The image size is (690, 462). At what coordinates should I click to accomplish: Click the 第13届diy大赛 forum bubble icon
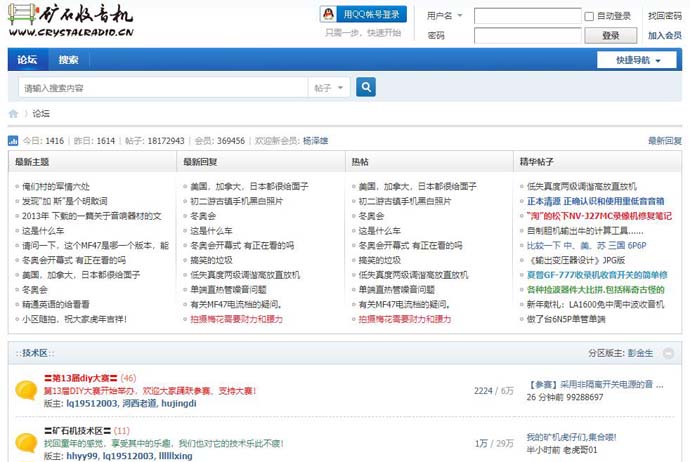(x=26, y=390)
